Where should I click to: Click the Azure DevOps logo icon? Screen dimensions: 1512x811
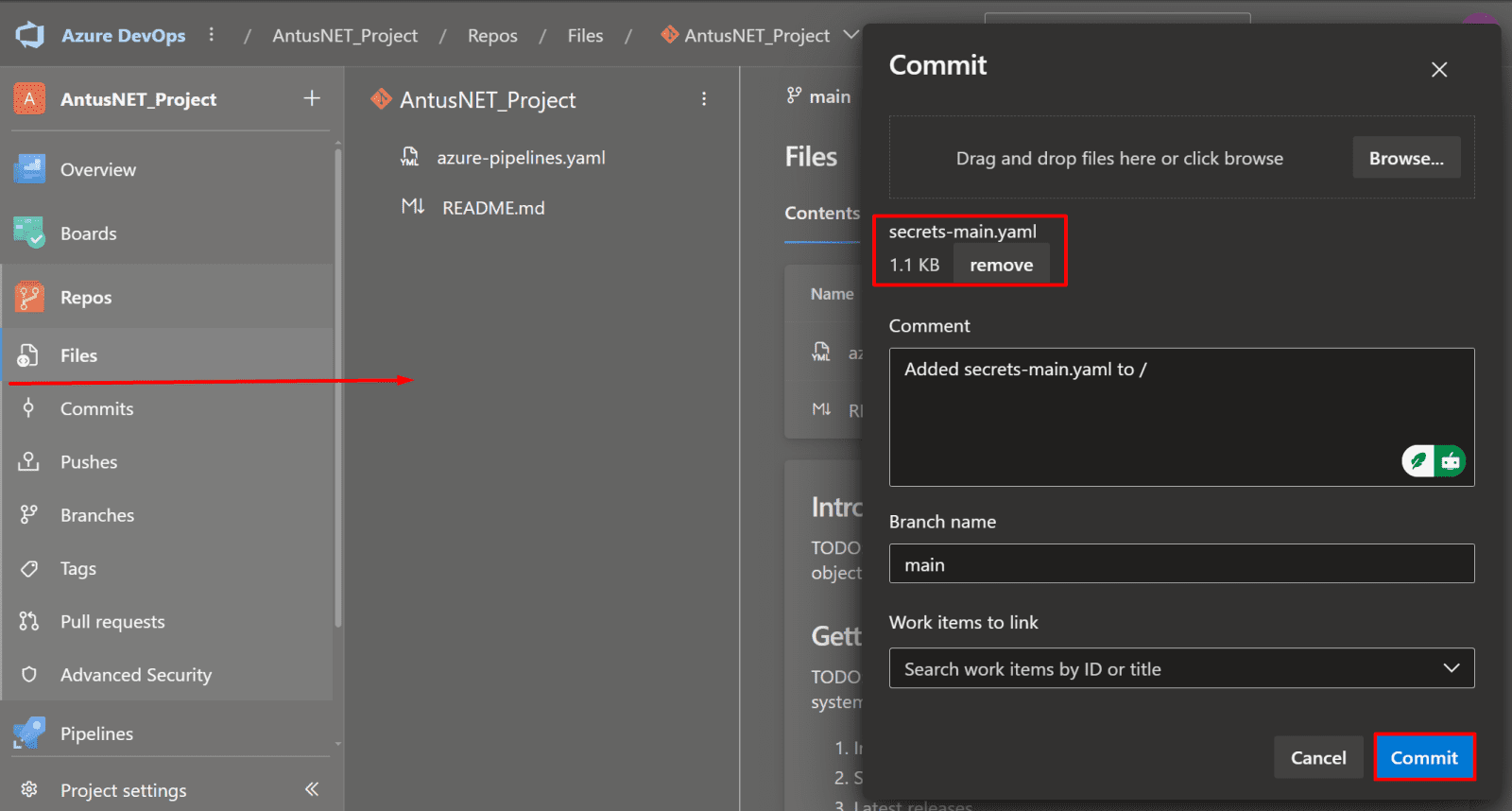click(30, 35)
